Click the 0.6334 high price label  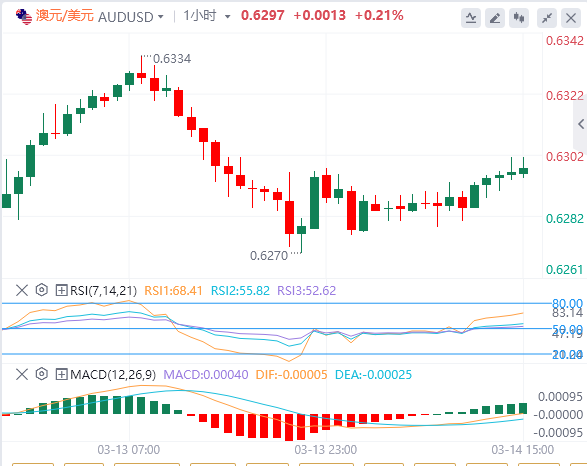coord(172,59)
